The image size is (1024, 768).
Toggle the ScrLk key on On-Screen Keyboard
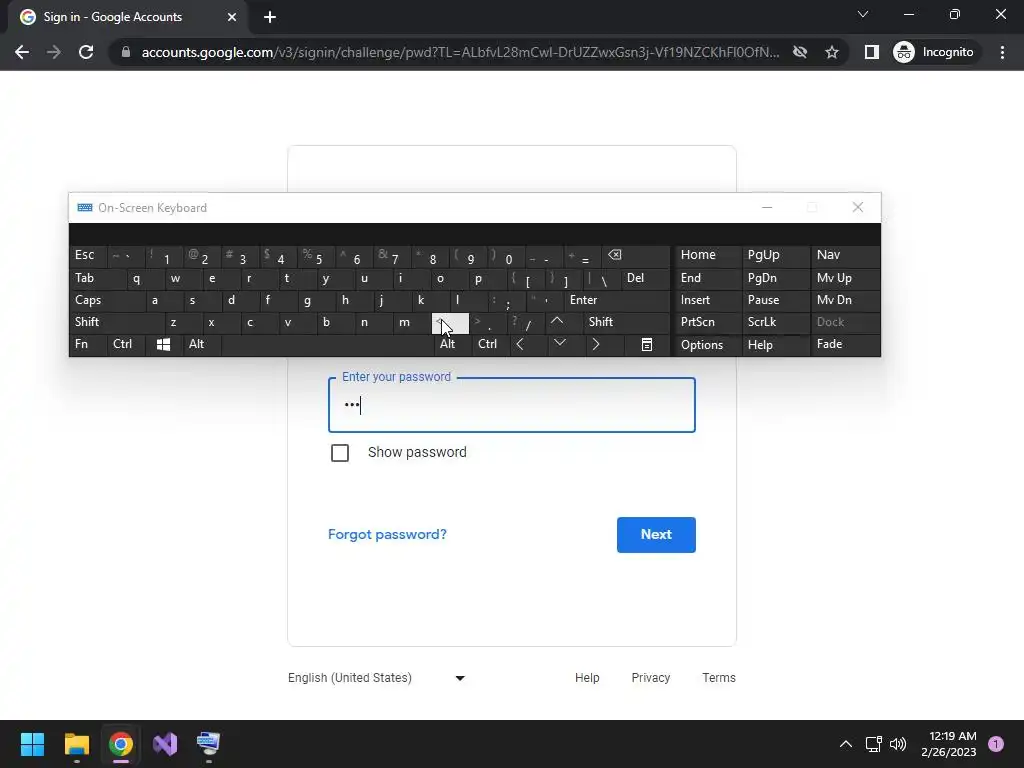(x=775, y=322)
